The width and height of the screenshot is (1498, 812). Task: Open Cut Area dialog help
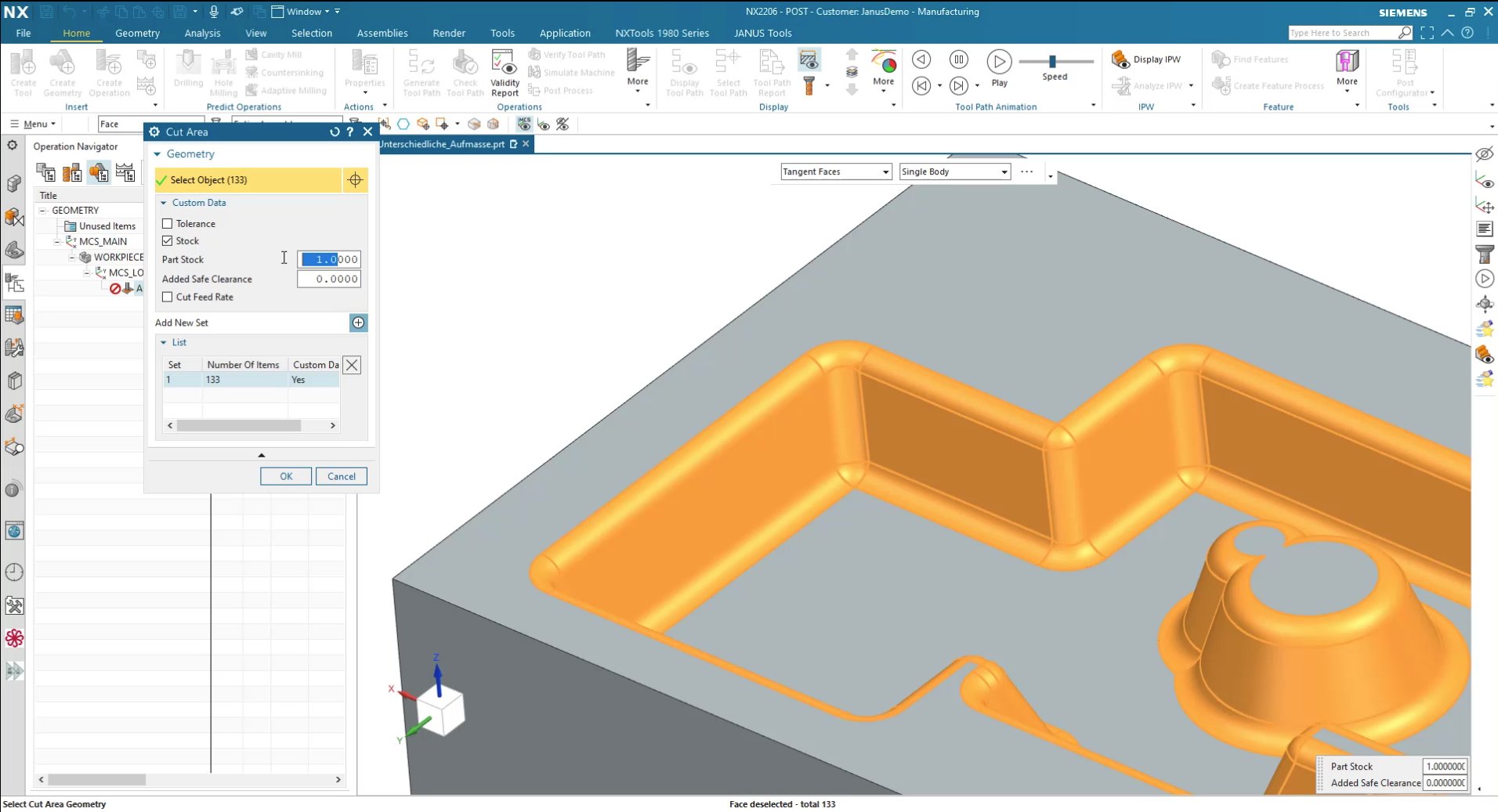[x=350, y=132]
